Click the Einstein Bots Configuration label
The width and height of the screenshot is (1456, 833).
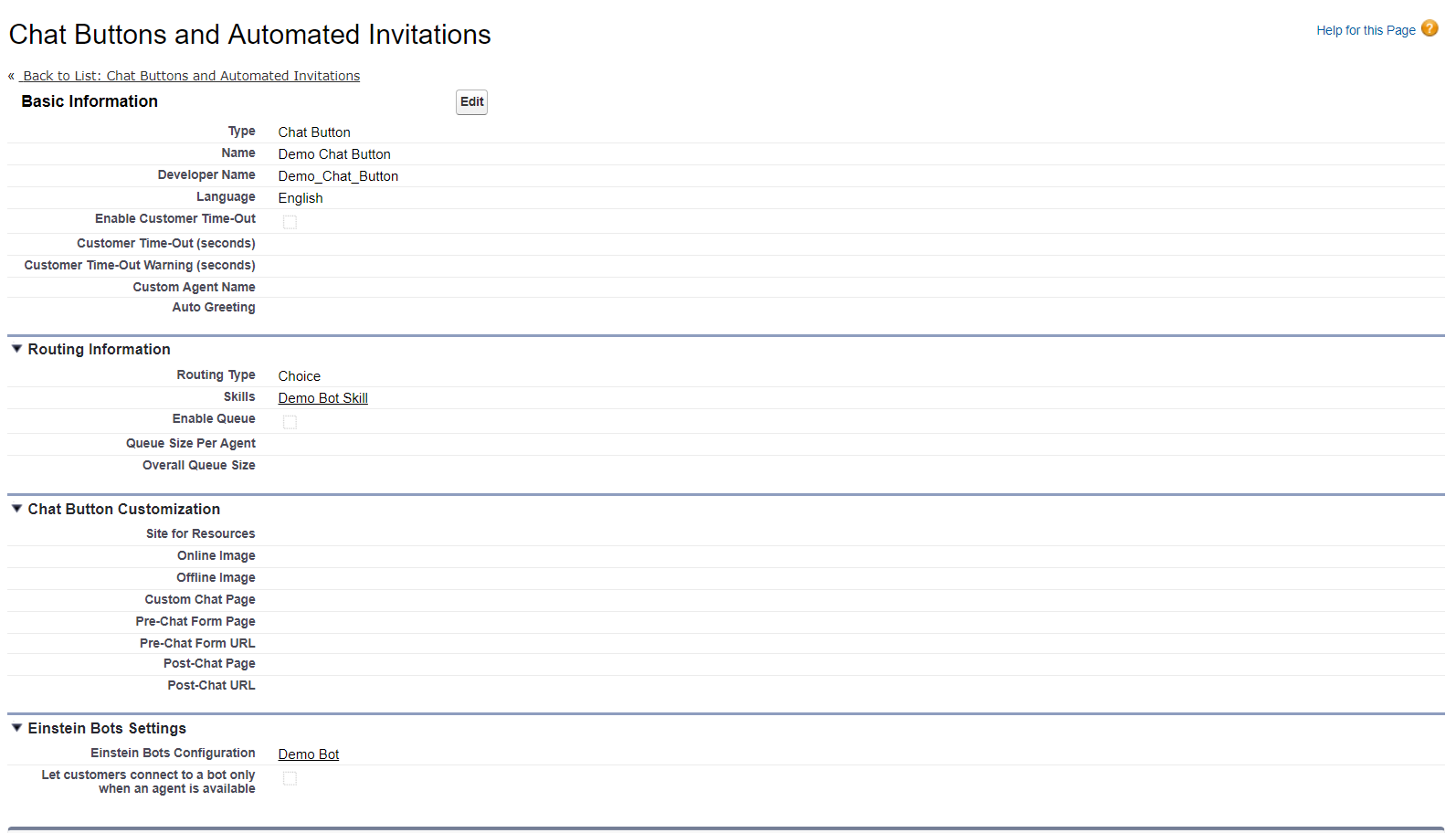click(173, 753)
